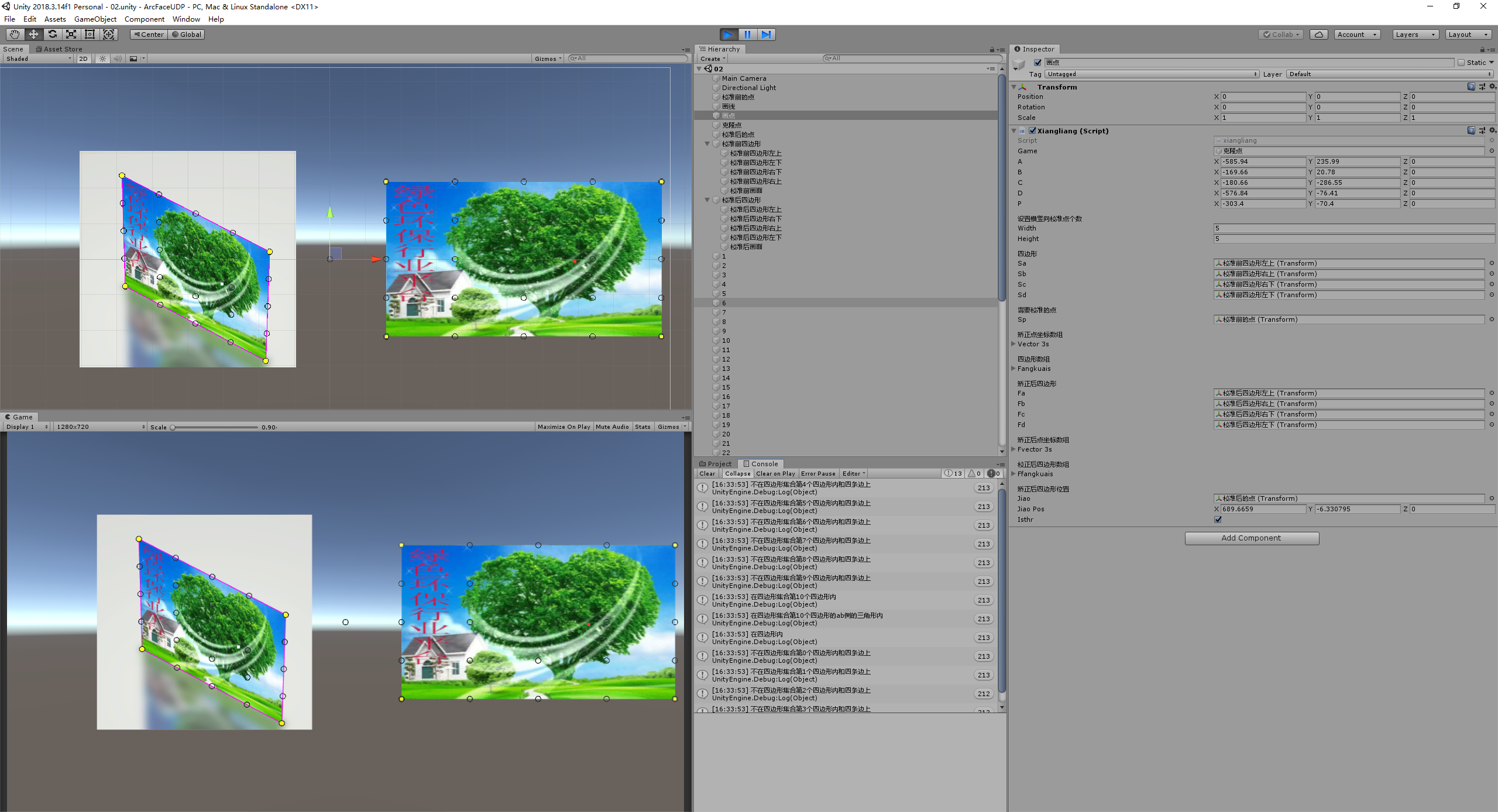Switch to the Project tab
The image size is (1498, 812).
pyautogui.click(x=716, y=464)
